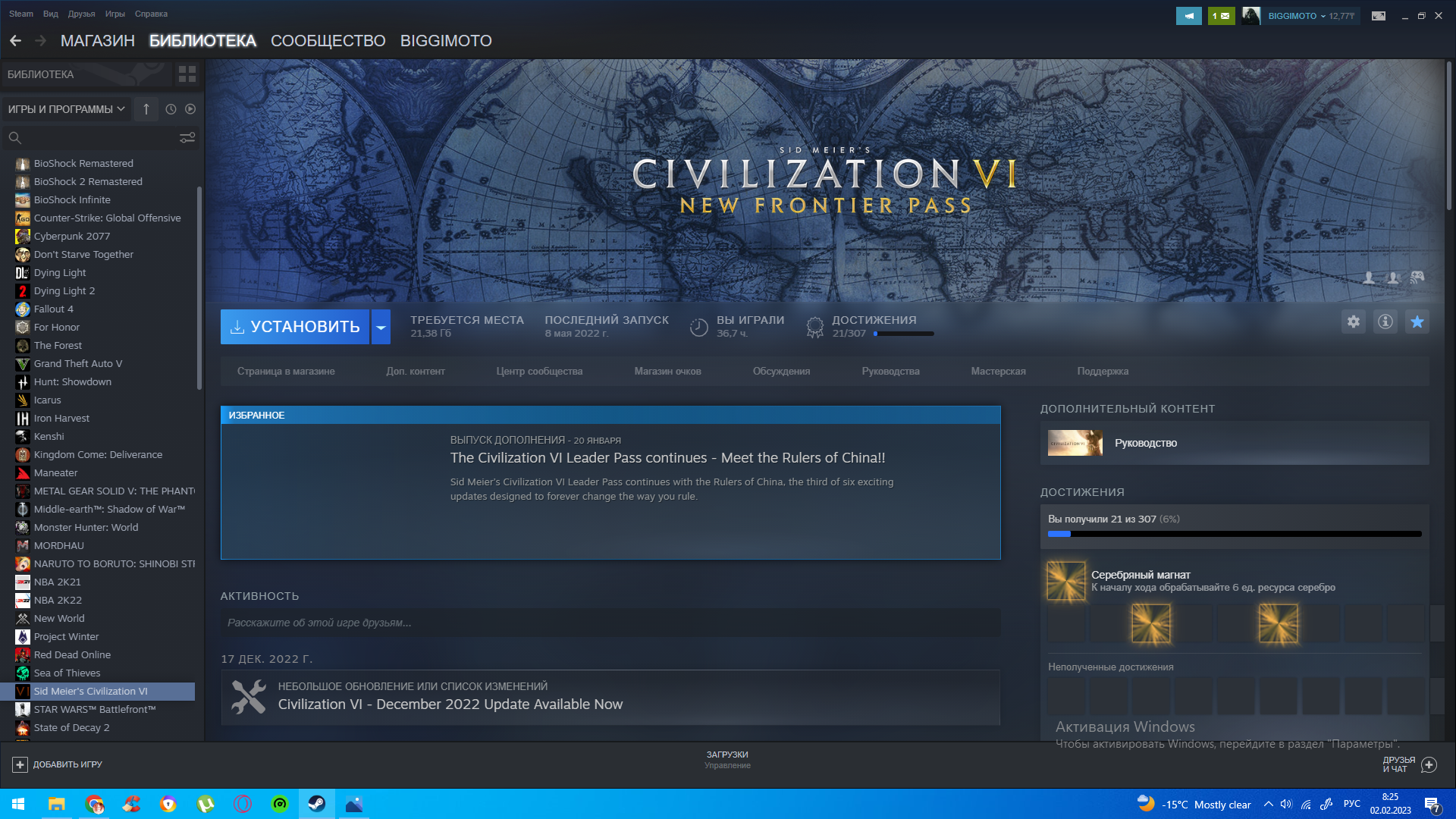Viewport: 1456px width, 819px height.
Task: Open Доп. контент link
Action: click(416, 372)
